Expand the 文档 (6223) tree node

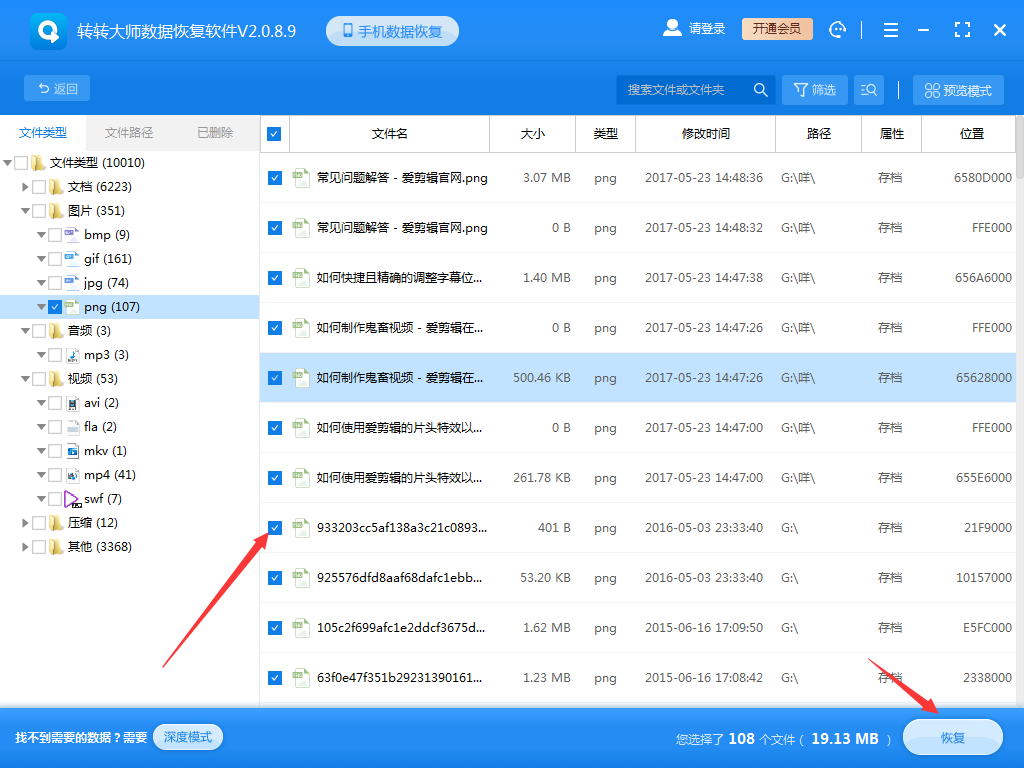[x=25, y=187]
